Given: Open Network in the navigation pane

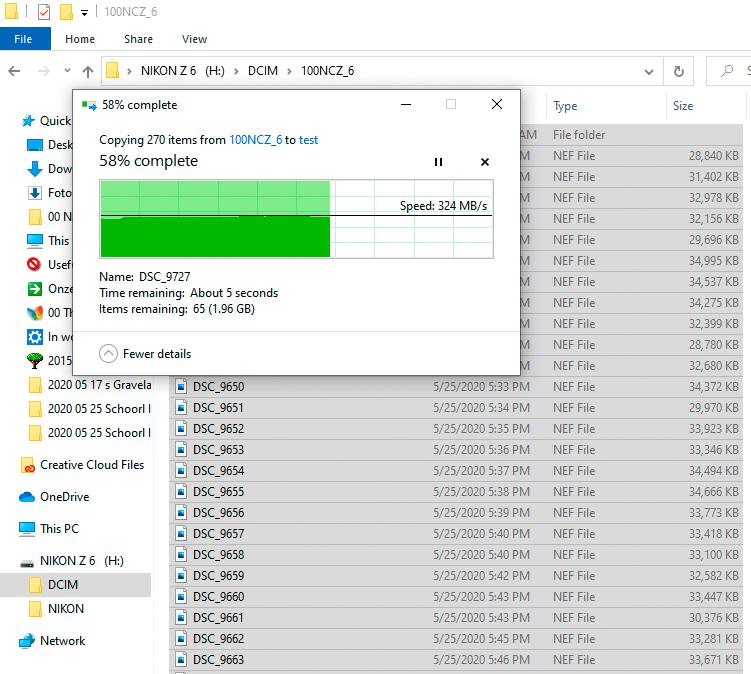Looking at the screenshot, I should pos(52,640).
